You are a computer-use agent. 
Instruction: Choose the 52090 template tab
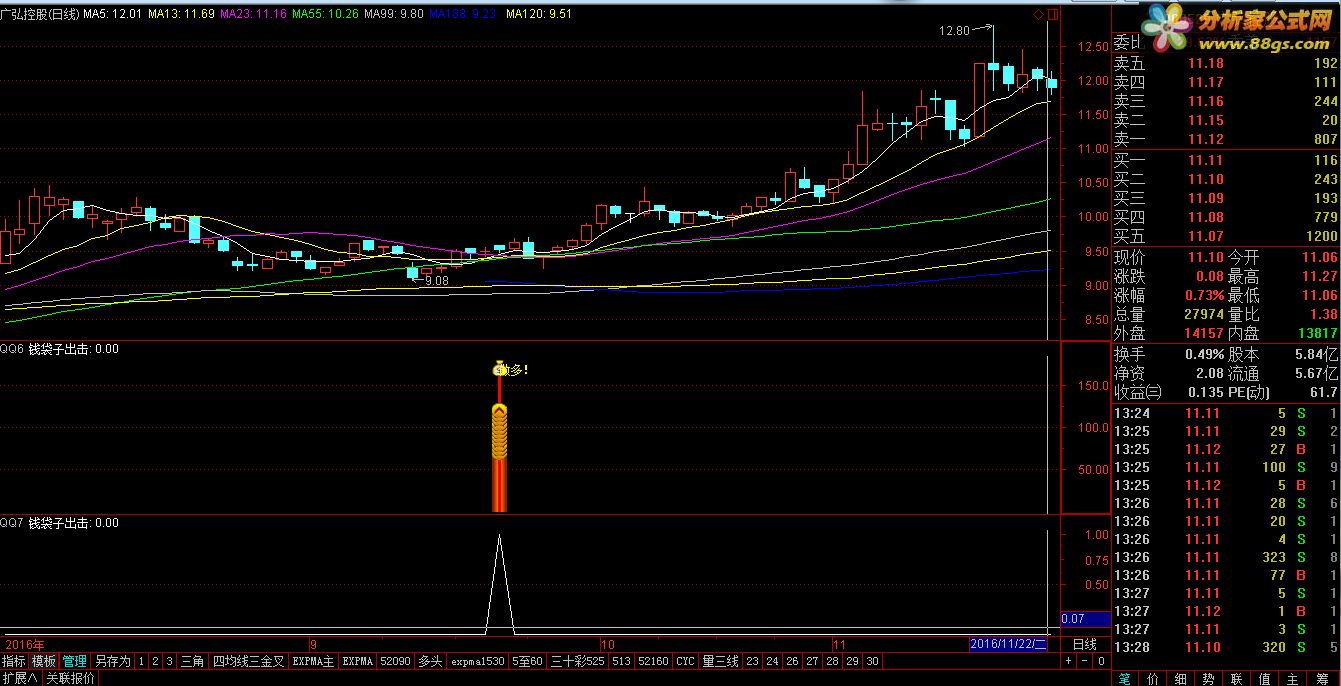point(395,661)
